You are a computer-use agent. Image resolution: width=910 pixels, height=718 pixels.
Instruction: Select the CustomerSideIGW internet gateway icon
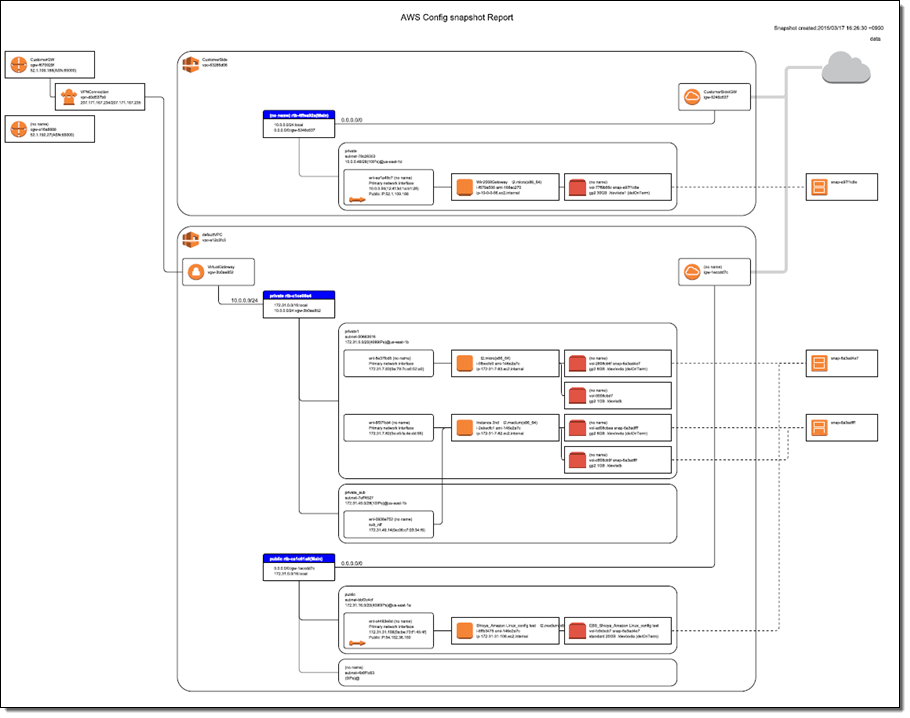coord(691,96)
